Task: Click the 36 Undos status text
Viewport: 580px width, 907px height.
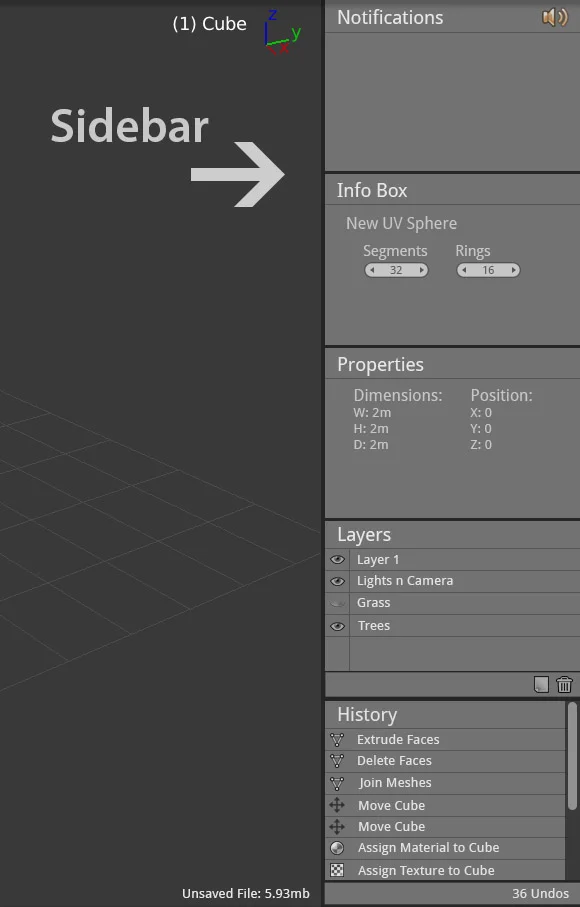Action: (540, 894)
